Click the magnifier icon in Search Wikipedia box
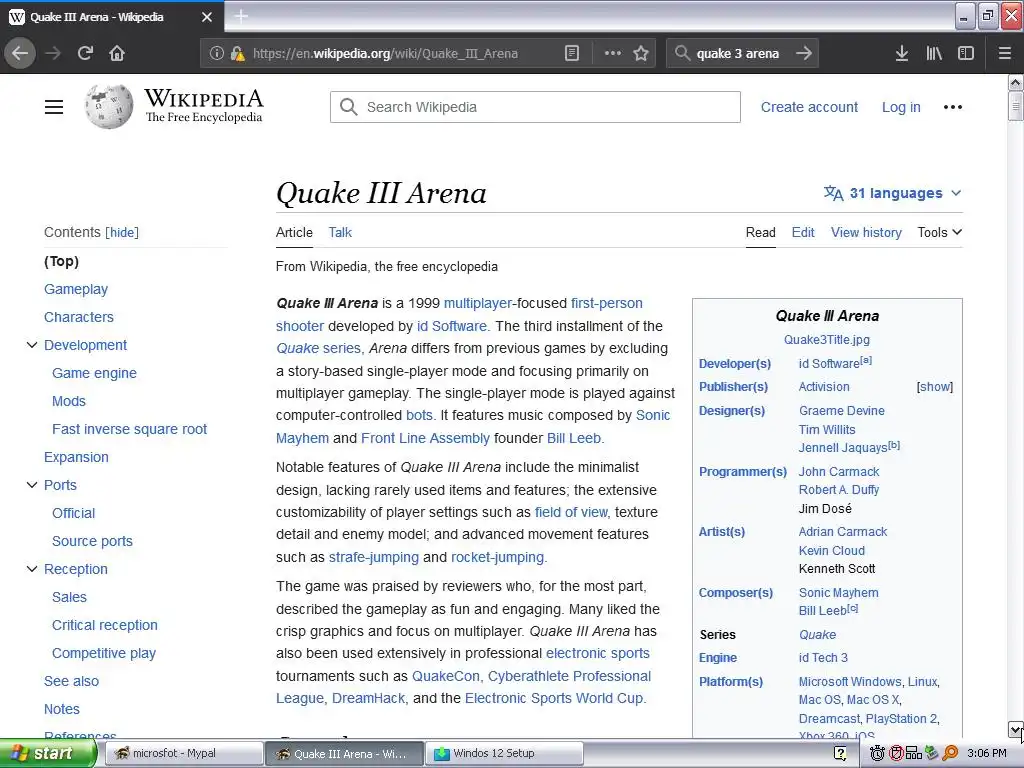Screen dimensions: 1024x768 pos(349,107)
